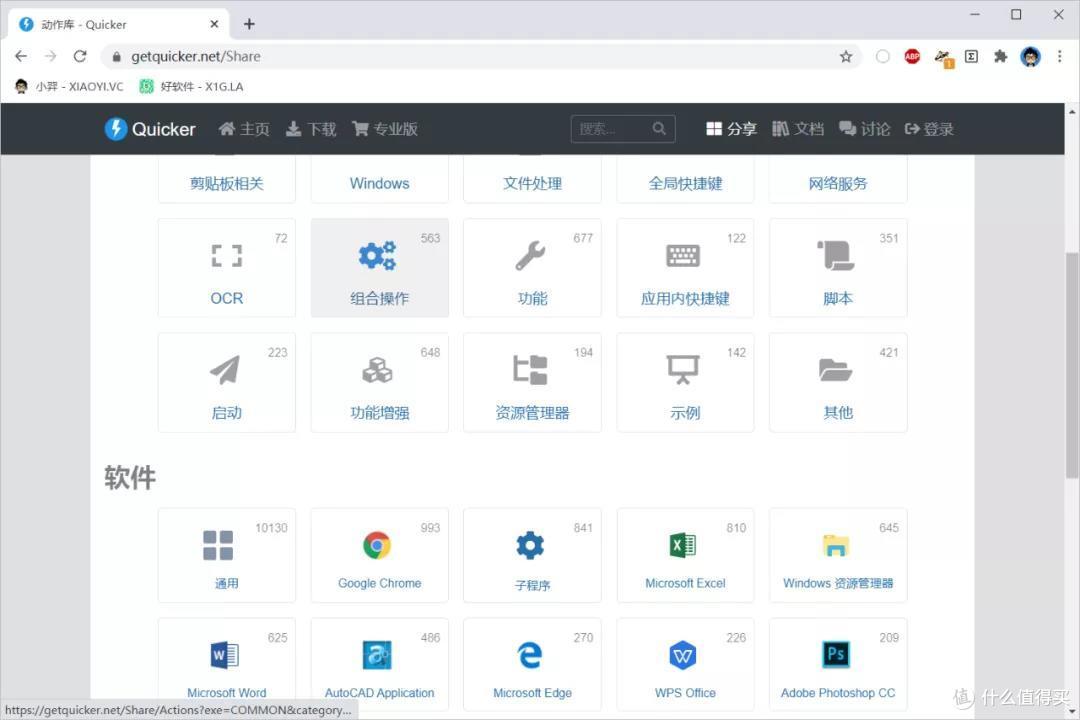The image size is (1080, 720).
Task: Open the Microsoft Edge tile
Action: [532, 664]
